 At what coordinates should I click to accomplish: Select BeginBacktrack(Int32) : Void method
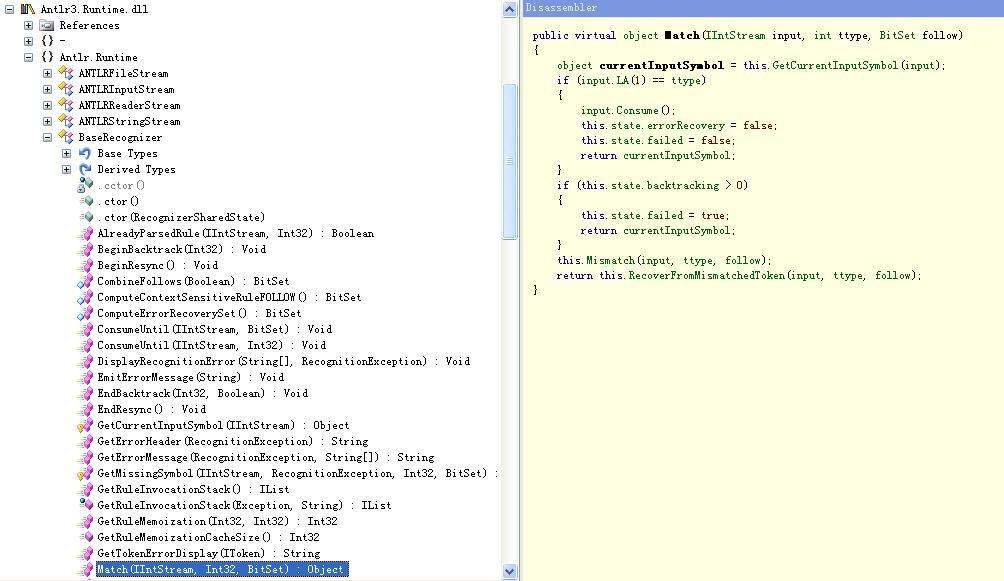click(182, 249)
